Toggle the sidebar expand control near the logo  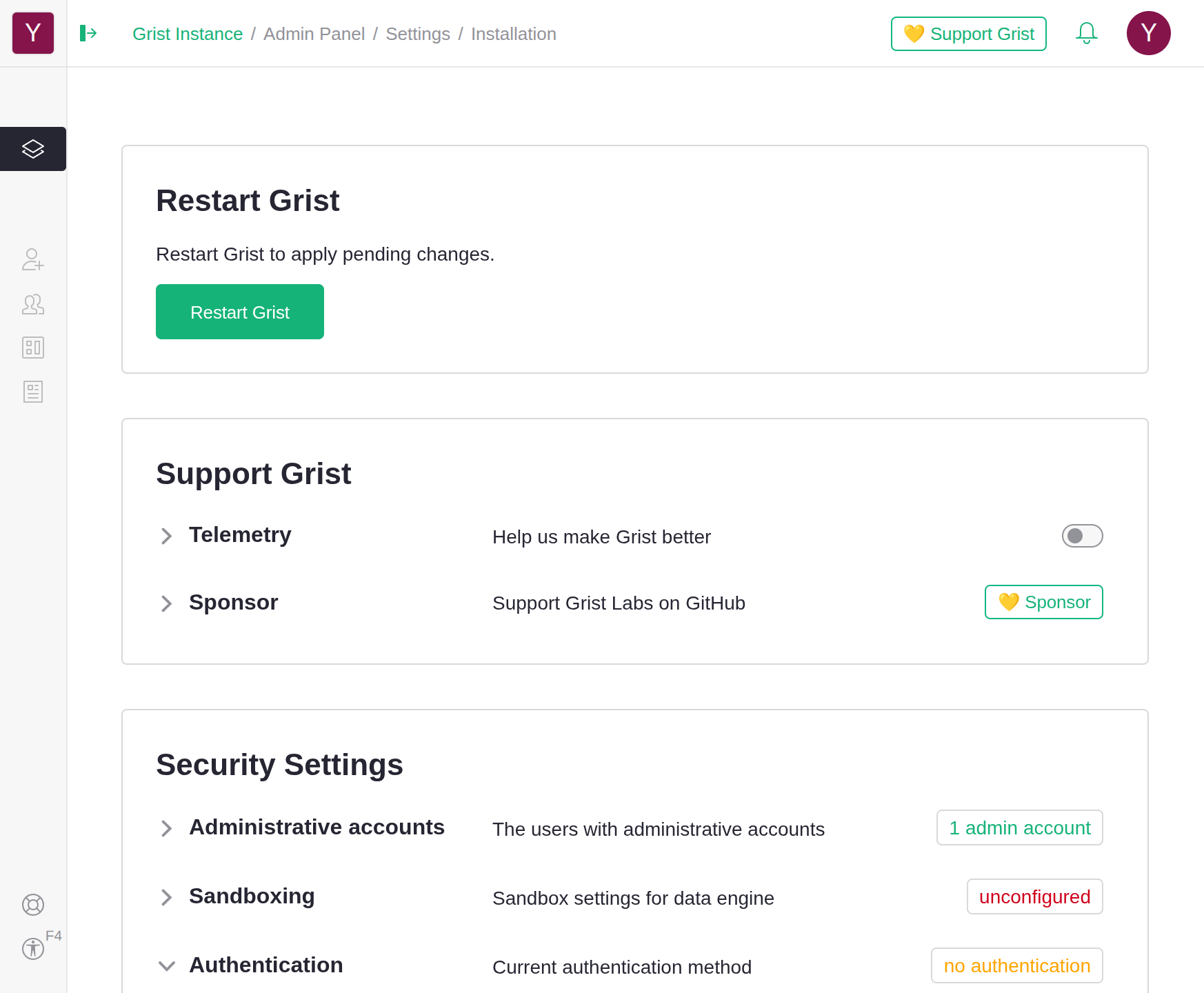[88, 33]
